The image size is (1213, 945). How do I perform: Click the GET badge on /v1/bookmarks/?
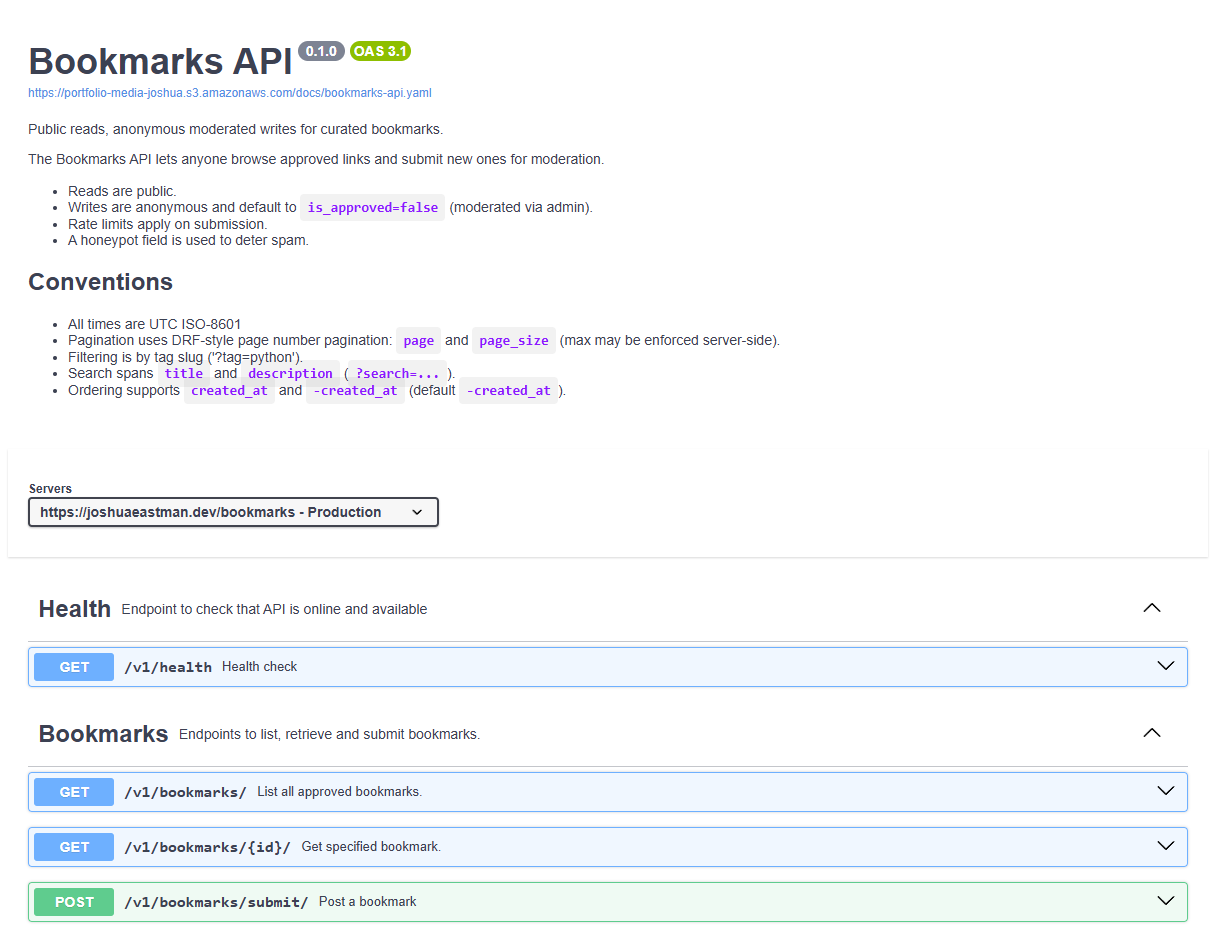point(73,791)
